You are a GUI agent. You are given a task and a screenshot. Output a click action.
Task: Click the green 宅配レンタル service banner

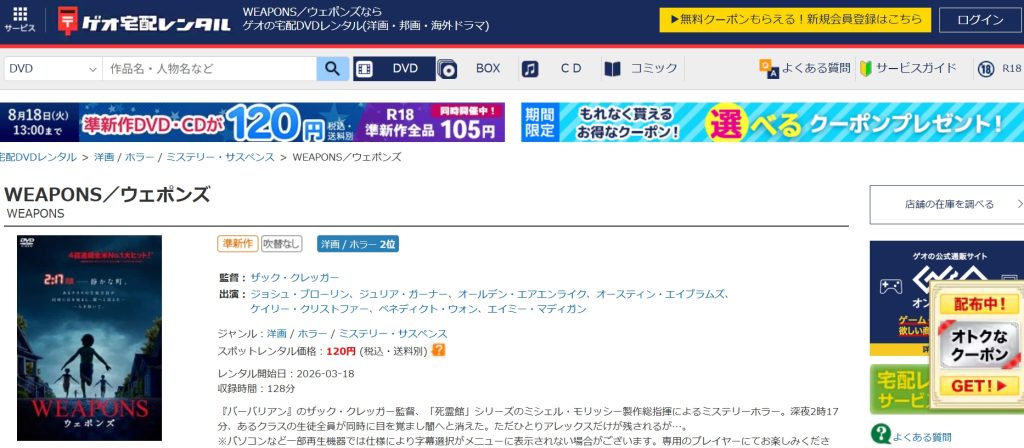tap(900, 389)
